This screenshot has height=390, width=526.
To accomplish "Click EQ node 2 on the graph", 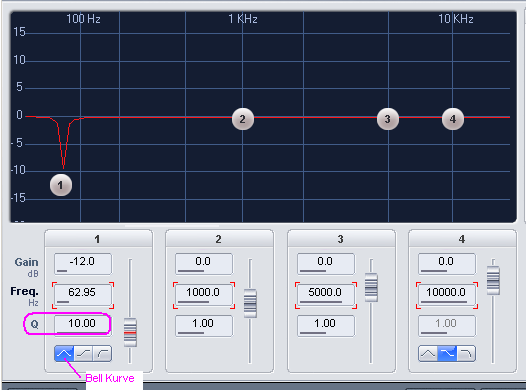I will tap(243, 119).
